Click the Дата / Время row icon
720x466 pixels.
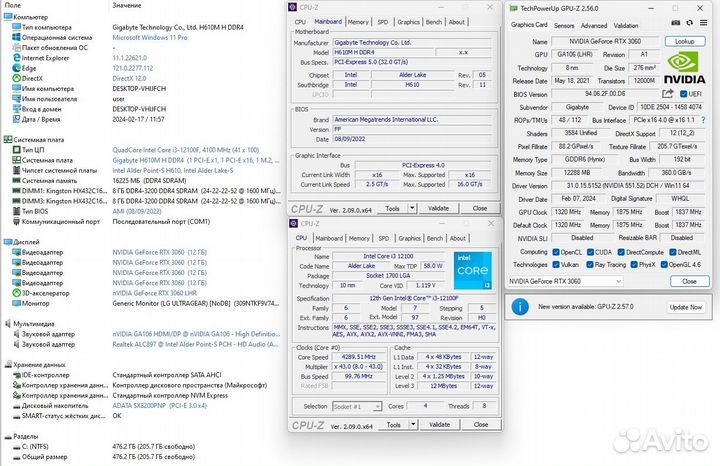pos(17,119)
